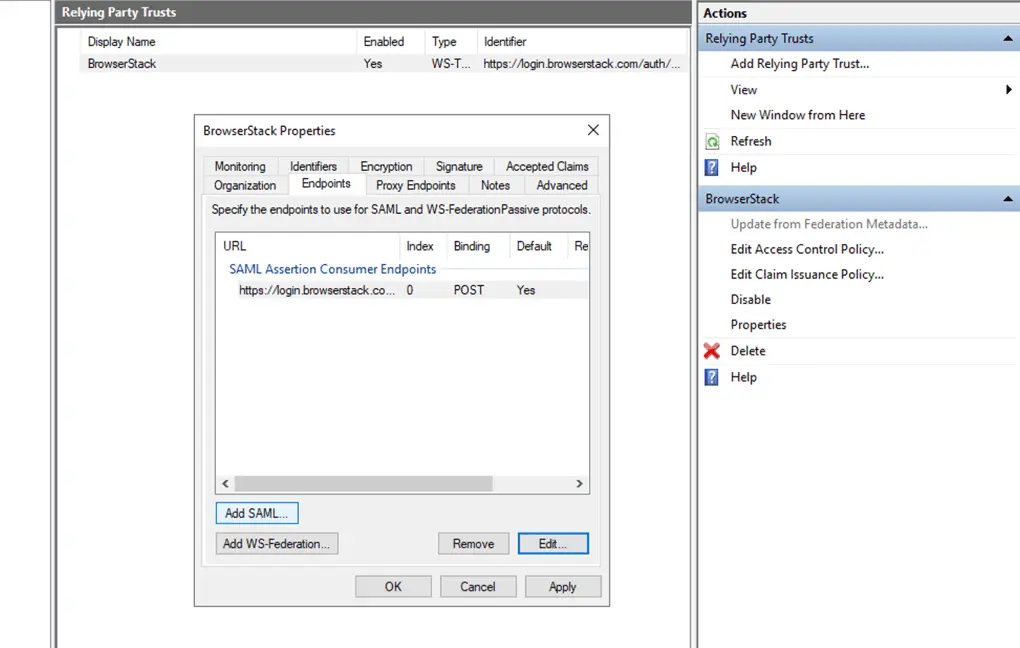Click Help icon under Relying Party Trusts
This screenshot has width=1020, height=648.
(x=712, y=168)
